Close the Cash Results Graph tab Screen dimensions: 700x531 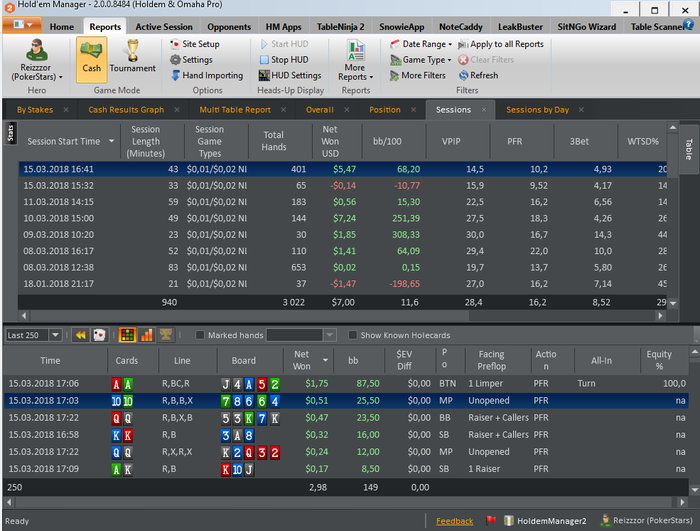(x=177, y=110)
